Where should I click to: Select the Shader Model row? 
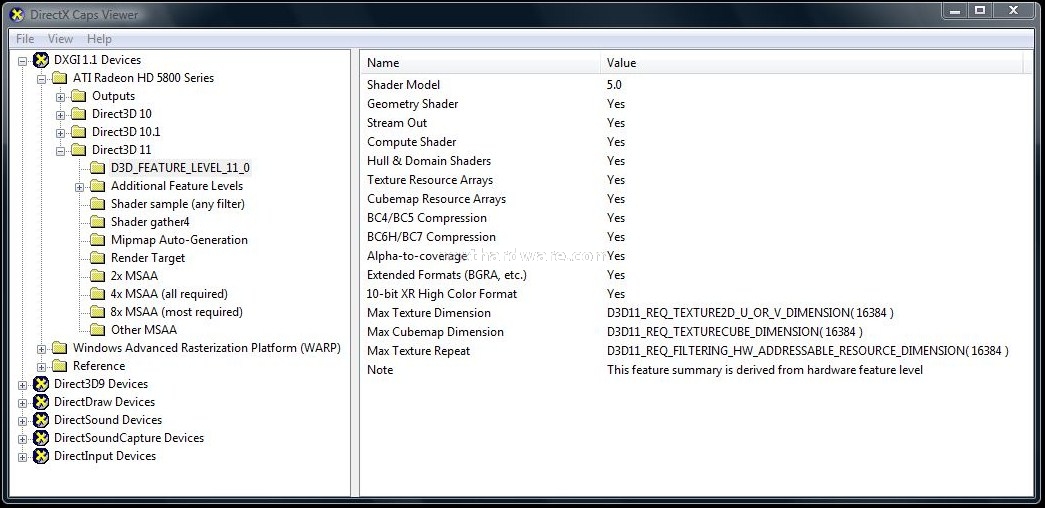click(x=696, y=85)
